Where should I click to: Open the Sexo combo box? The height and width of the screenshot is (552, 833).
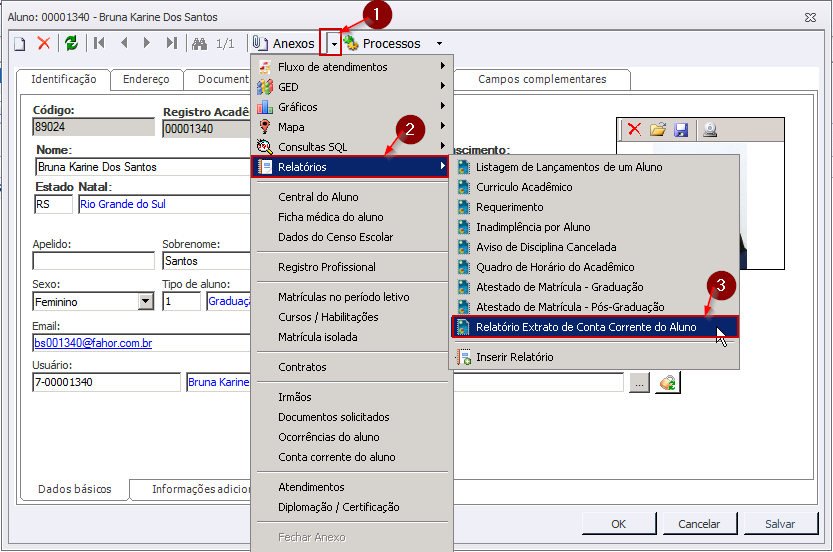point(145,302)
